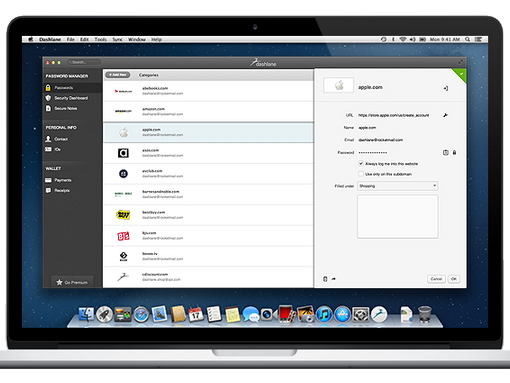Expand the Filed under Shopping dropdown
The height and width of the screenshot is (383, 510).
click(x=398, y=186)
